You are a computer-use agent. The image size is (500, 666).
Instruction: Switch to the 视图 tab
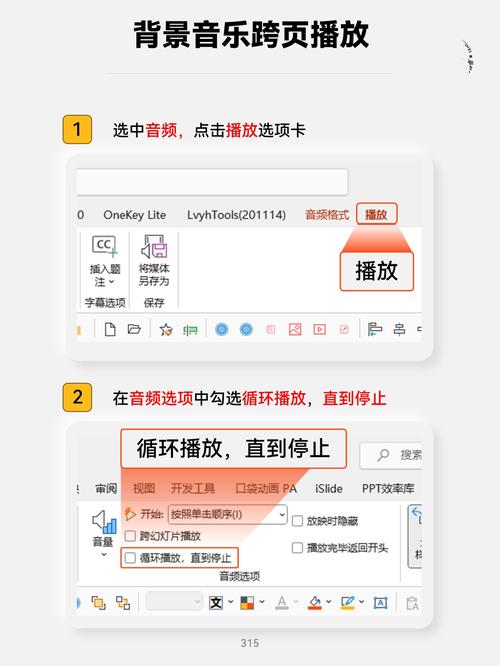144,488
